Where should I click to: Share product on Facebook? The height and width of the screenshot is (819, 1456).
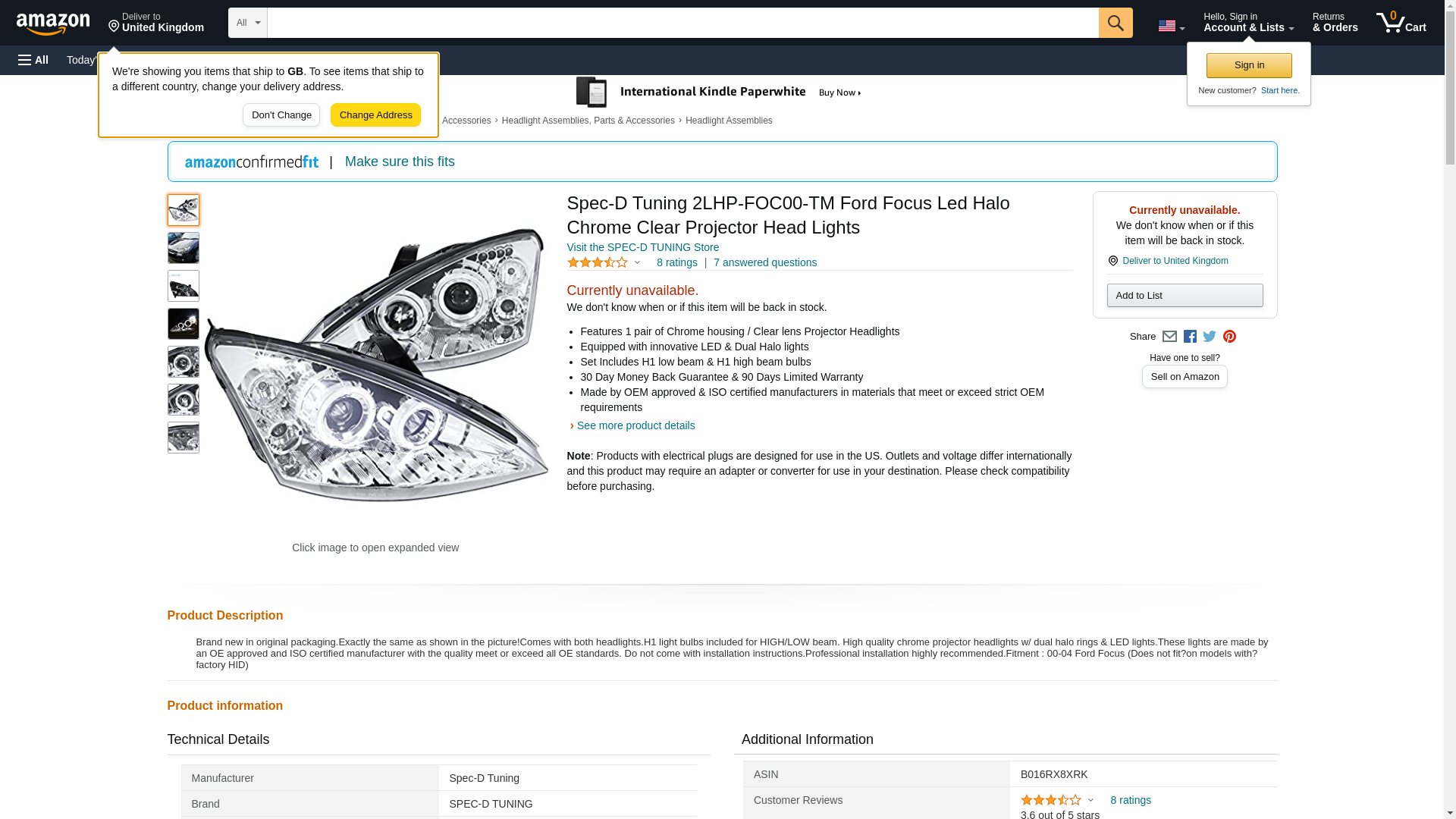pyautogui.click(x=1190, y=337)
